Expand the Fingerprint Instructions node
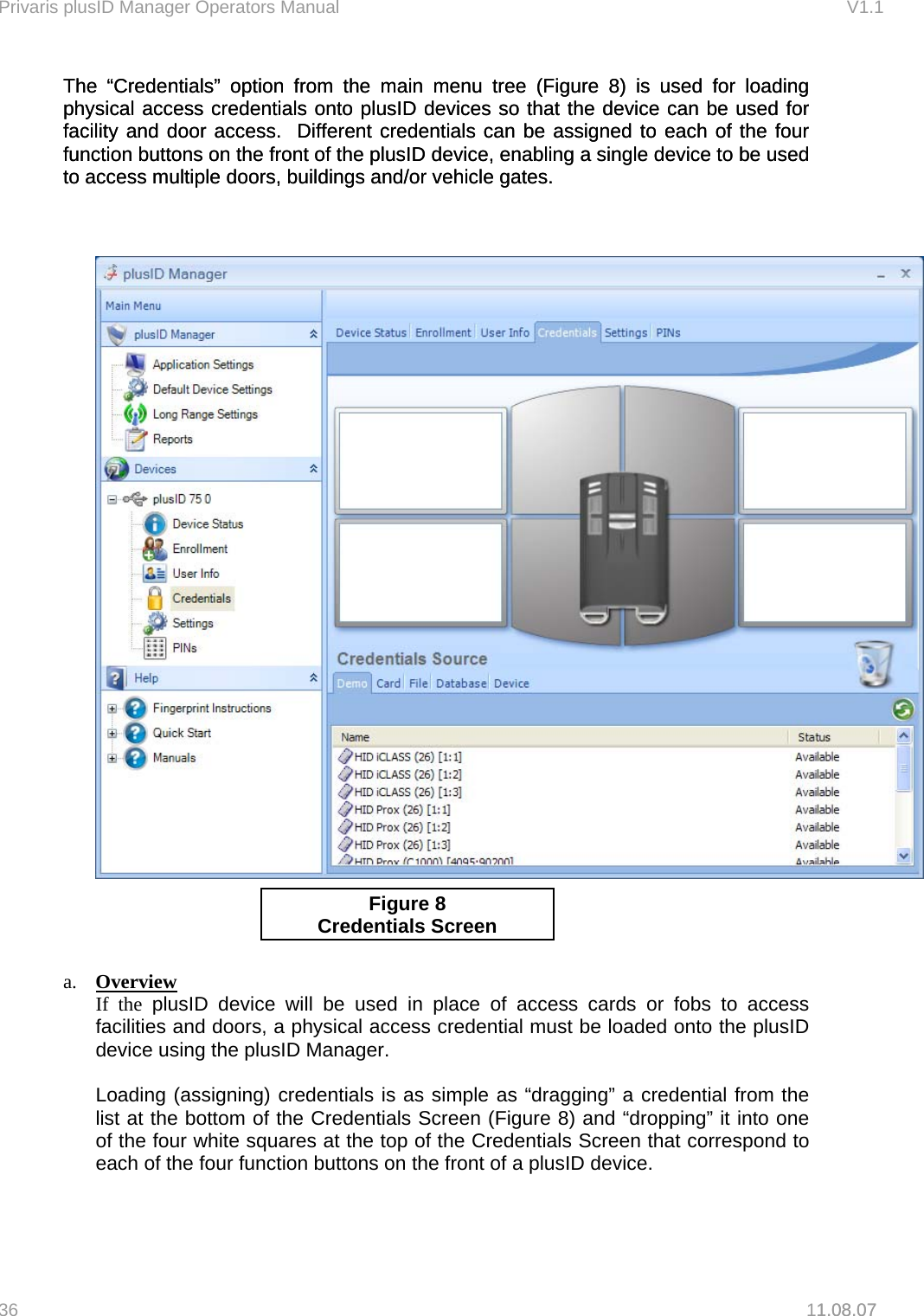Screen dimensions: 924x1316 click(x=111, y=708)
